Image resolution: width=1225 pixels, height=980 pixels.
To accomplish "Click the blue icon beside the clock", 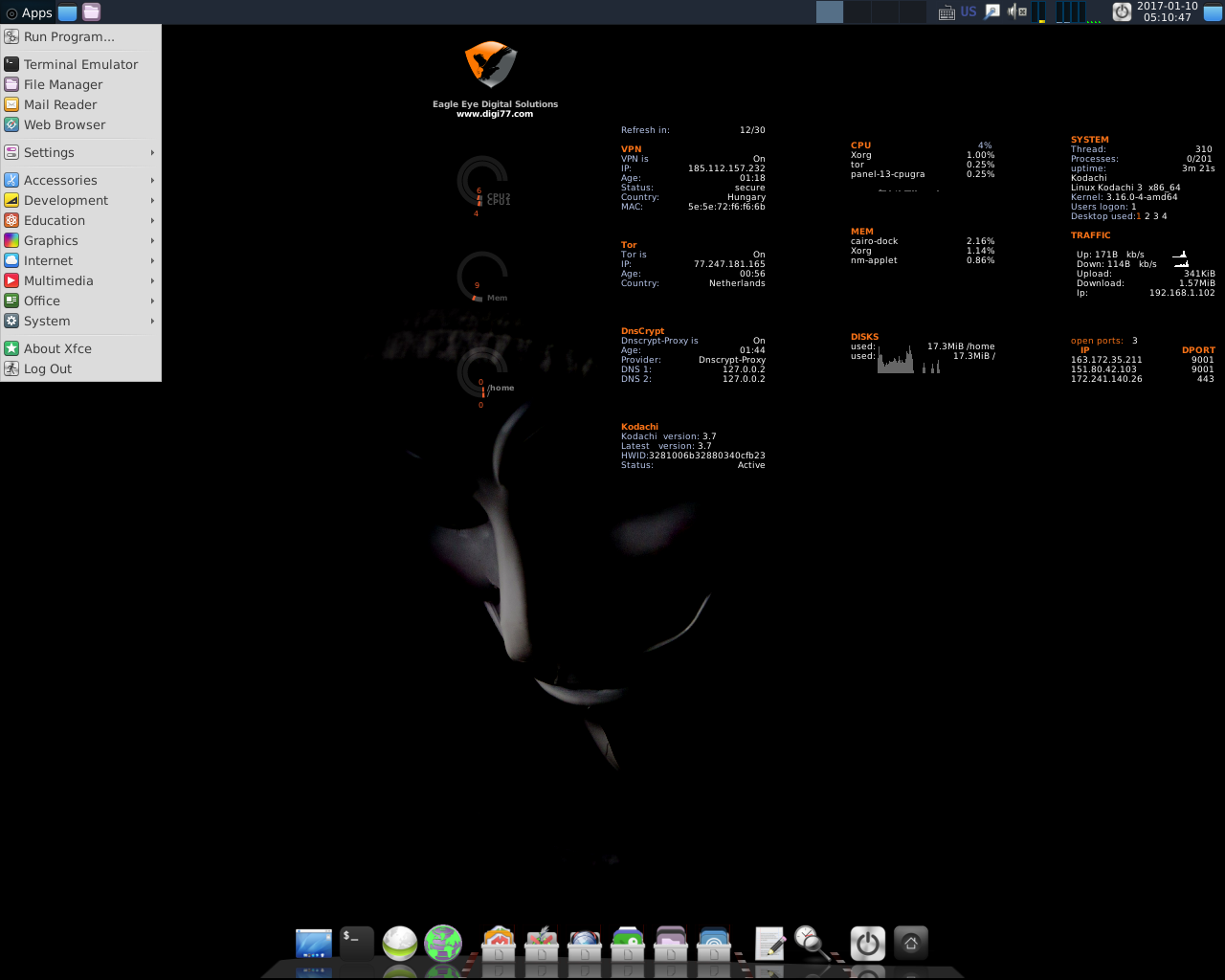I will point(1213,11).
